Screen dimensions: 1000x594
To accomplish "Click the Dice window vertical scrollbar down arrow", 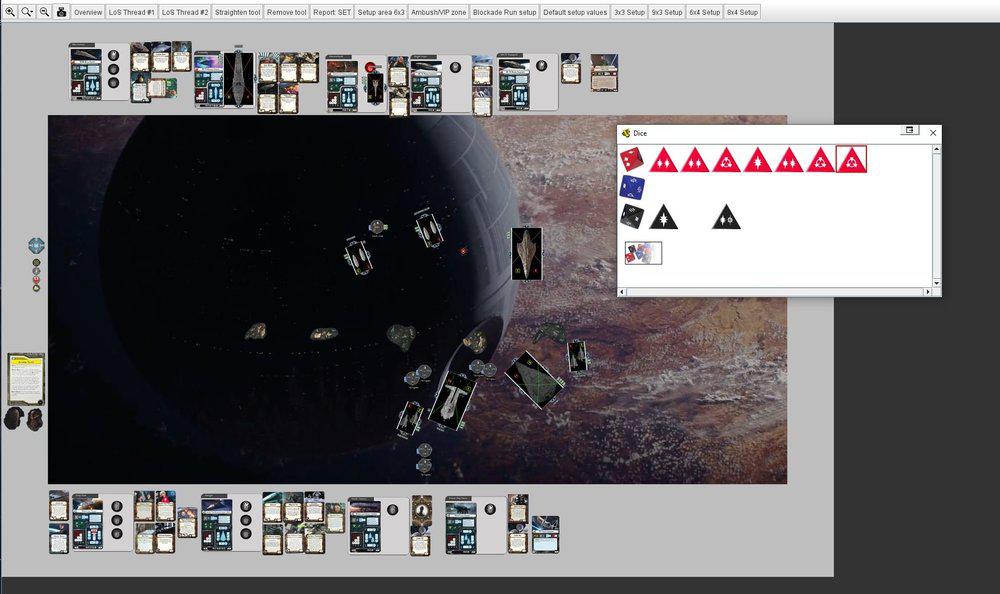I will coord(937,283).
